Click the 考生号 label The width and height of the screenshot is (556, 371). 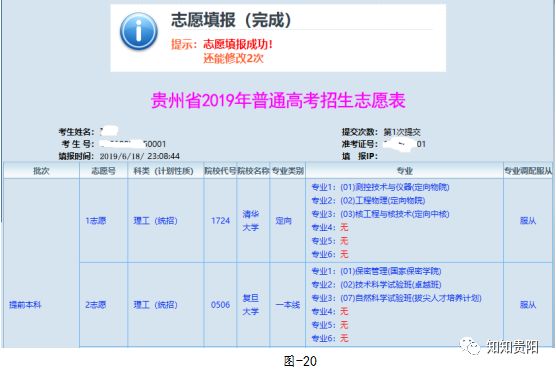pyautogui.click(x=78, y=144)
